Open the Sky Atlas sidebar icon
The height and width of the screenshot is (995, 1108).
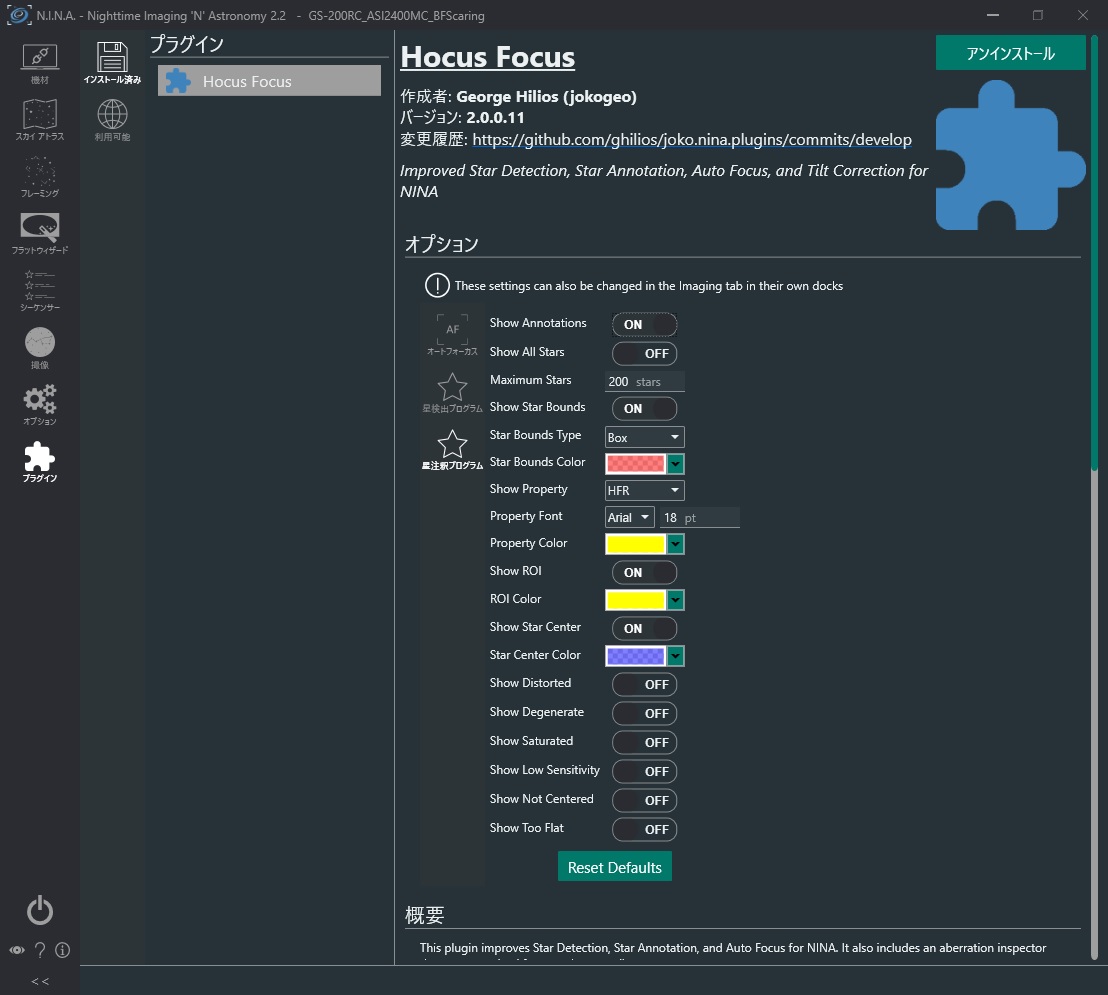[x=40, y=119]
